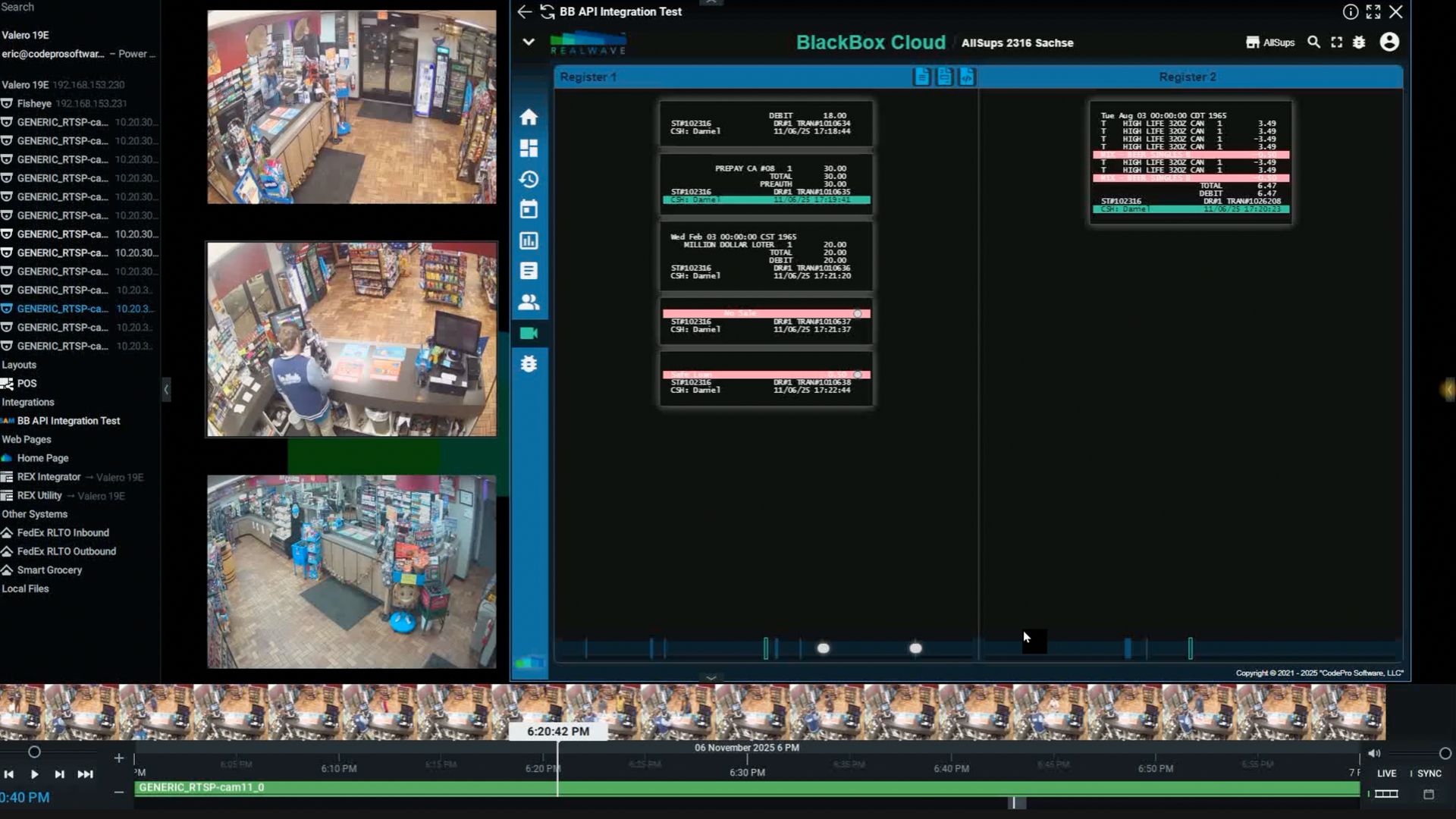Open the bar chart reports icon
Screen dimensions: 1456x819
[x=529, y=240]
